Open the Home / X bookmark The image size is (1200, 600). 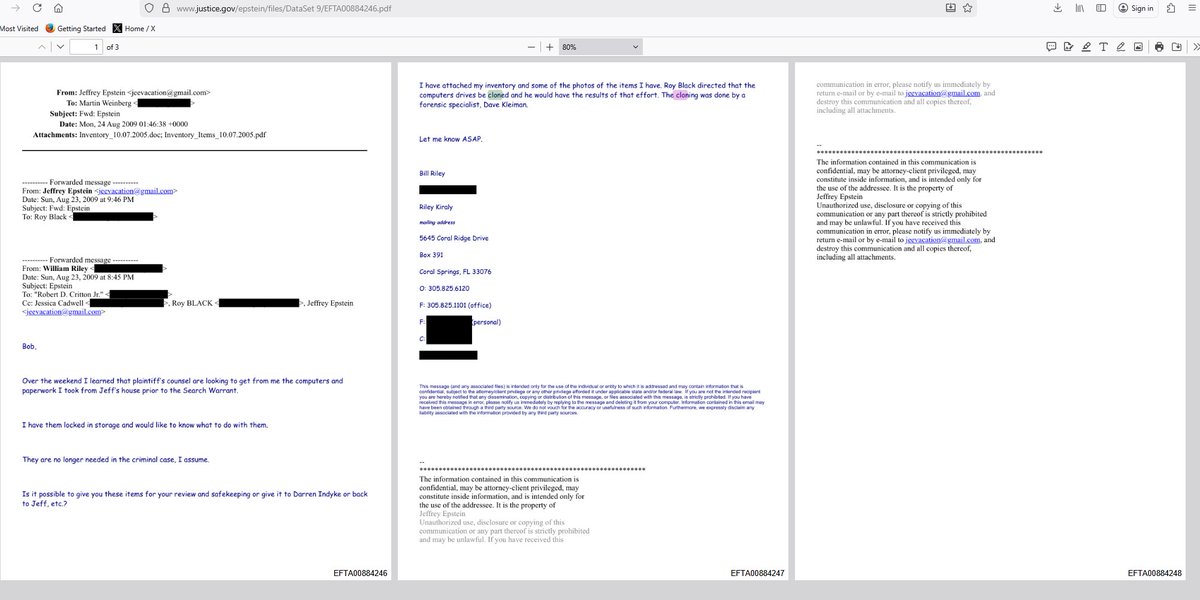[135, 29]
